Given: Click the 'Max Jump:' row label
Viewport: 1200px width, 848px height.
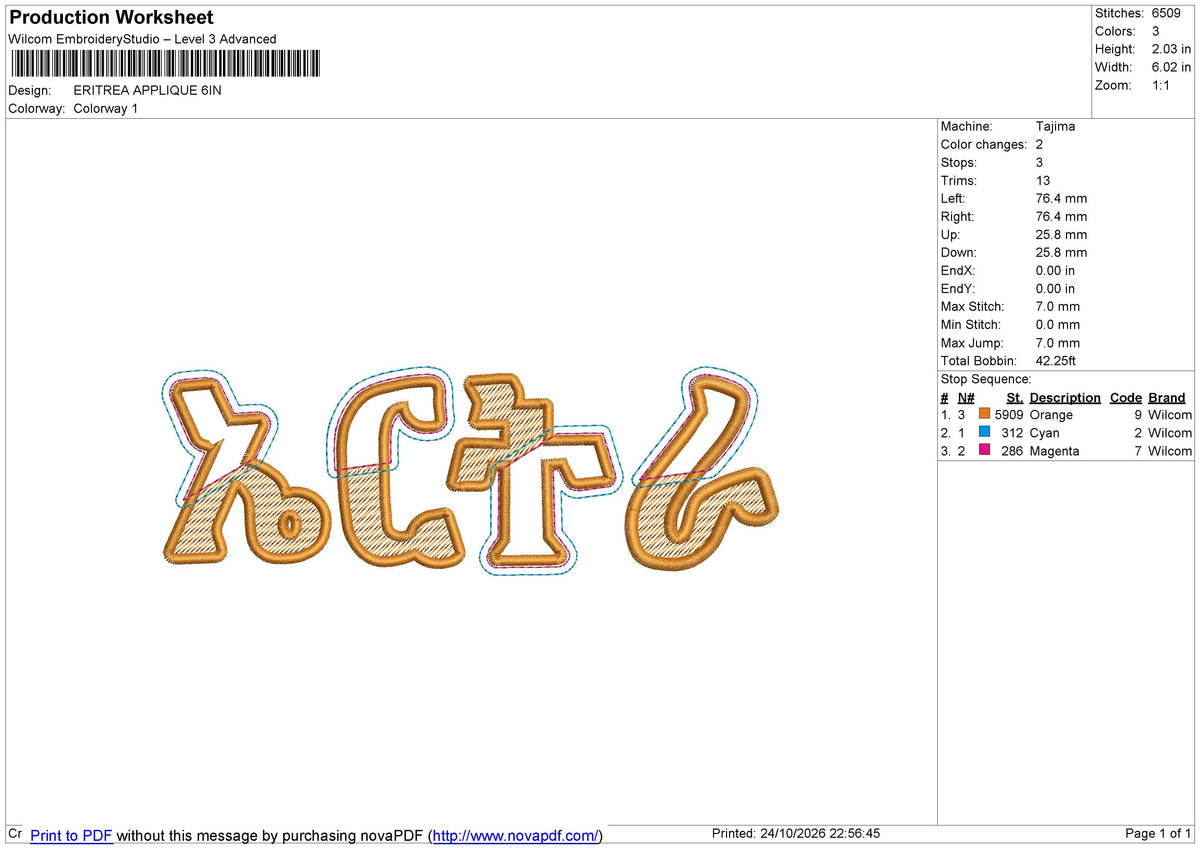Looking at the screenshot, I should pyautogui.click(x=972, y=342).
